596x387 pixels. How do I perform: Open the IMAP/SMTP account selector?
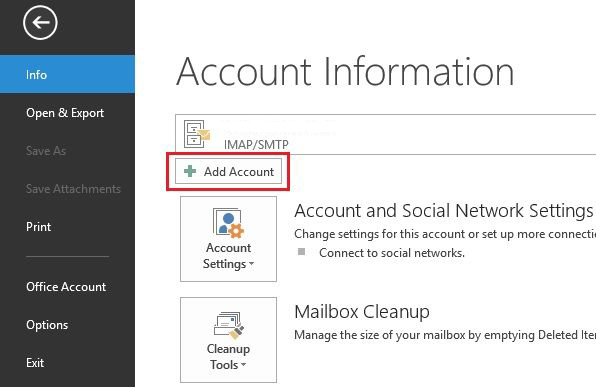point(385,135)
